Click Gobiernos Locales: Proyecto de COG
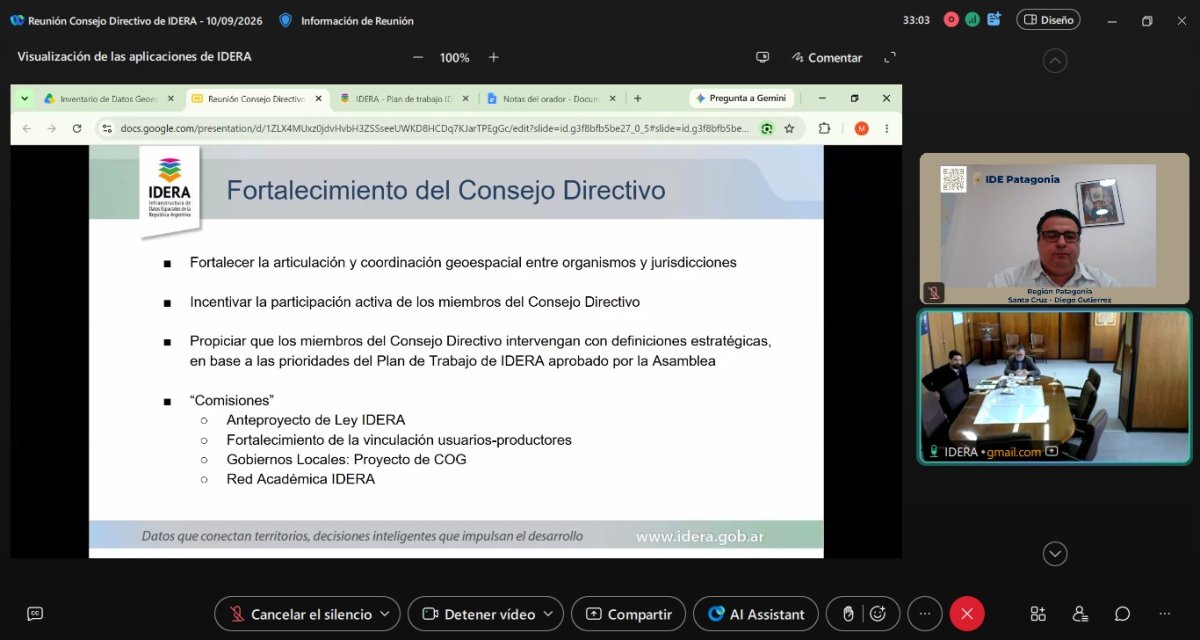The width and height of the screenshot is (1200, 640). (x=347, y=459)
